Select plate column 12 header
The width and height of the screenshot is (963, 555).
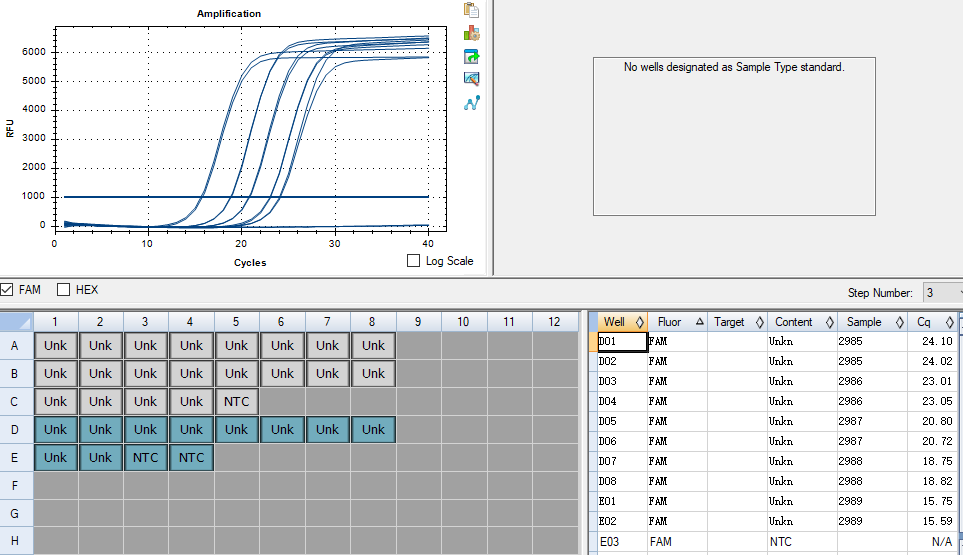pyautogui.click(x=555, y=322)
